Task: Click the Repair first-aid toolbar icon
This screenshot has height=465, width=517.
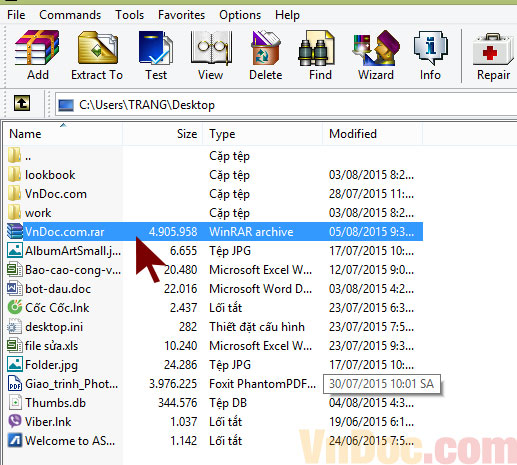Action: pyautogui.click(x=493, y=49)
